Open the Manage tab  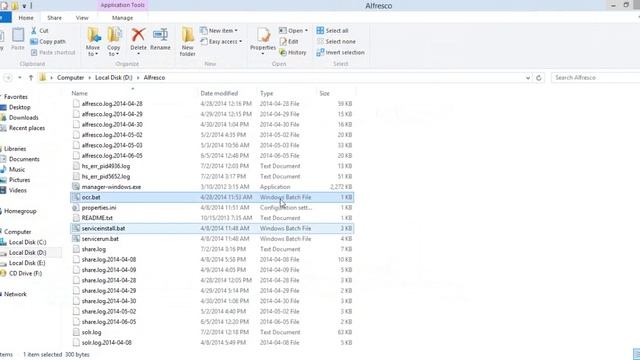pyautogui.click(x=122, y=18)
